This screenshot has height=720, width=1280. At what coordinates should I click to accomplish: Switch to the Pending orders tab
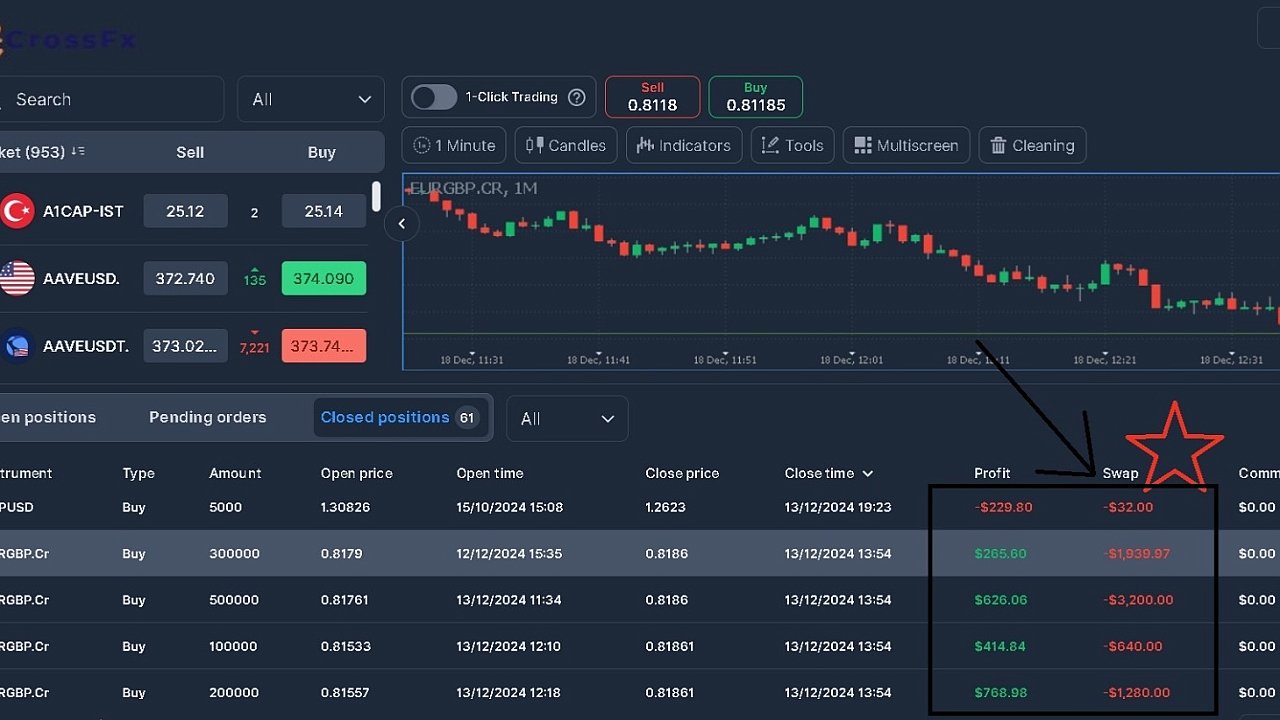[x=207, y=418]
